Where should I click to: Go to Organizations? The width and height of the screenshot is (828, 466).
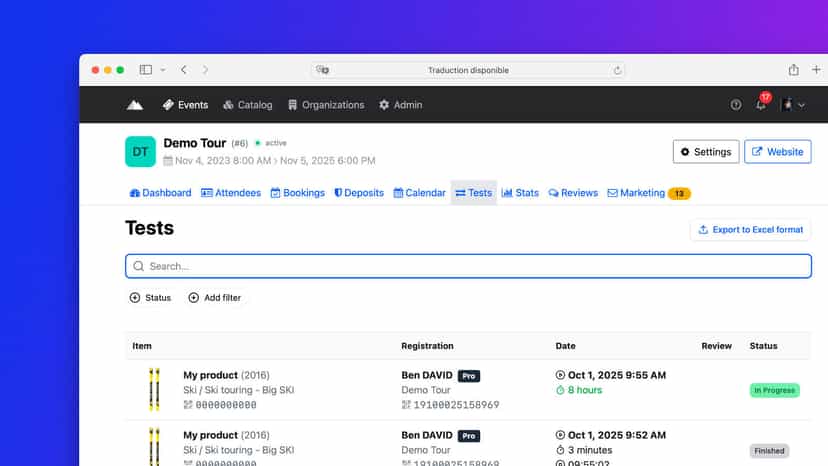pos(326,105)
